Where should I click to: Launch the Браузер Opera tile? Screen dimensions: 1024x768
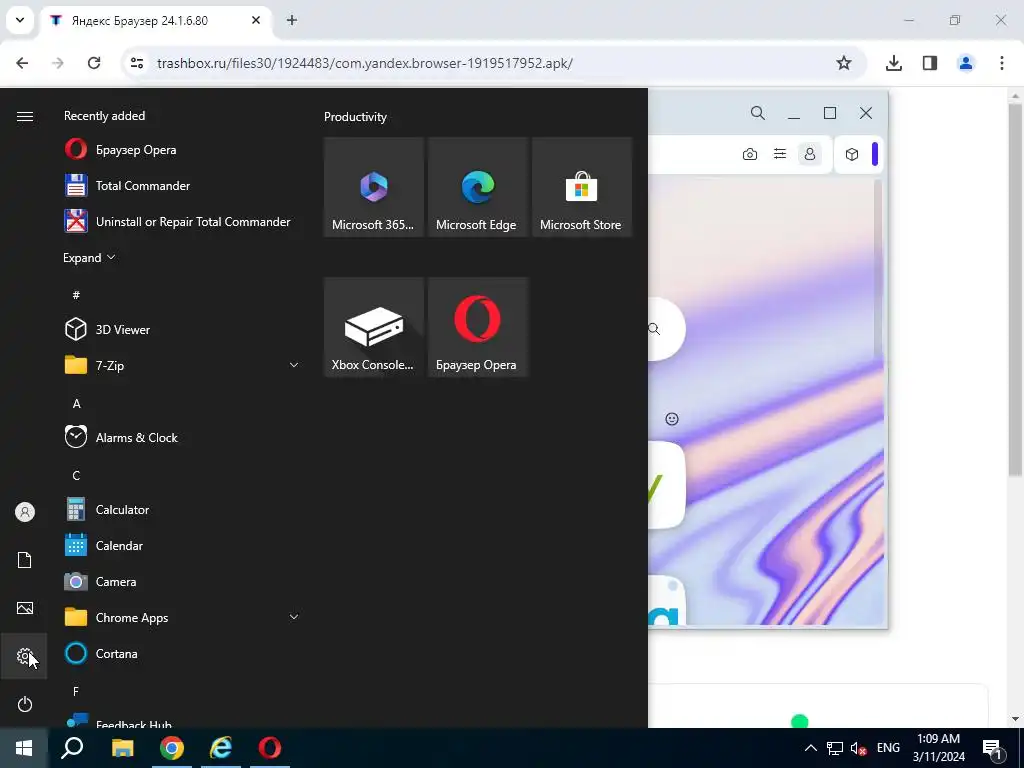click(477, 327)
